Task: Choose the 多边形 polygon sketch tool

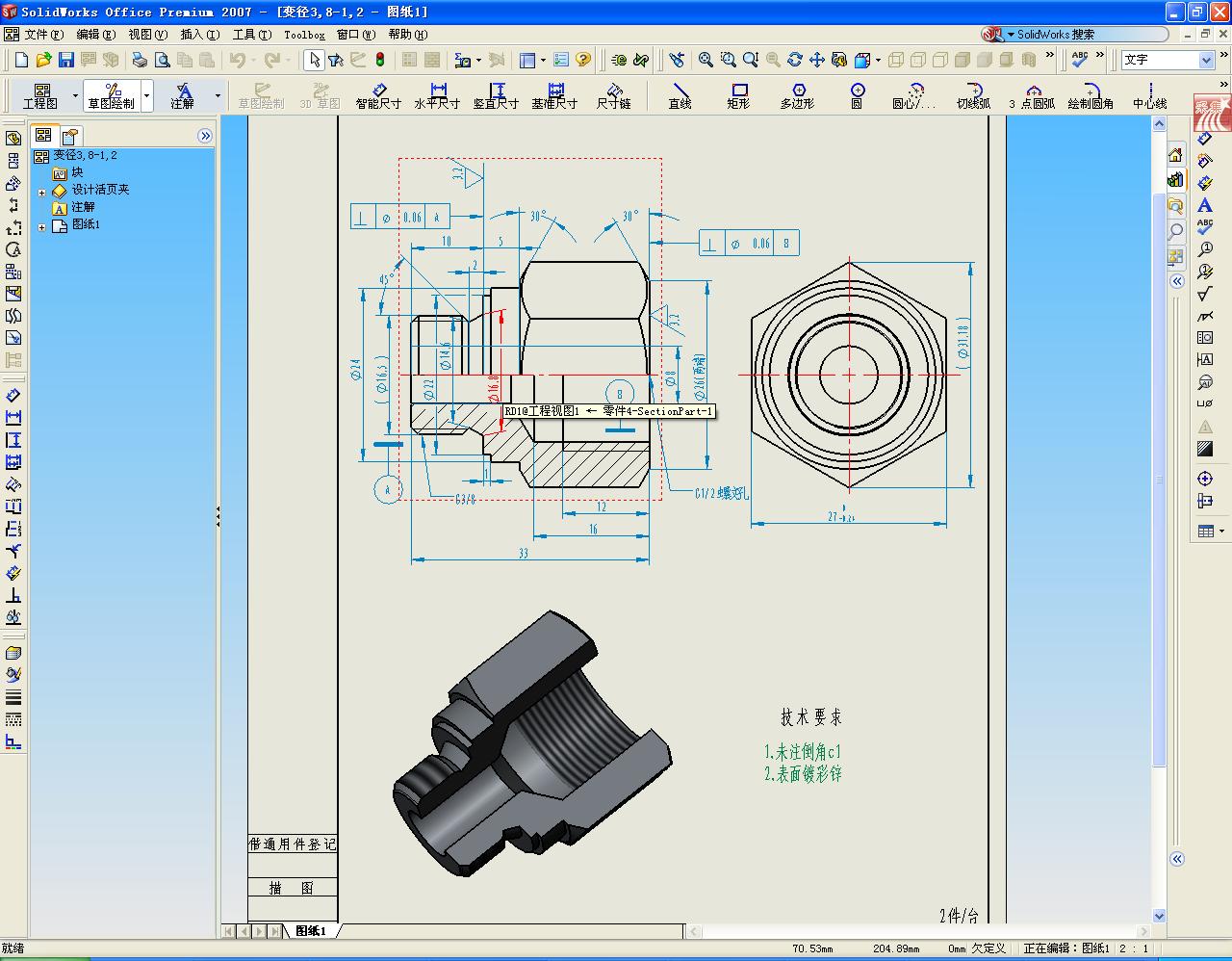Action: tap(797, 95)
